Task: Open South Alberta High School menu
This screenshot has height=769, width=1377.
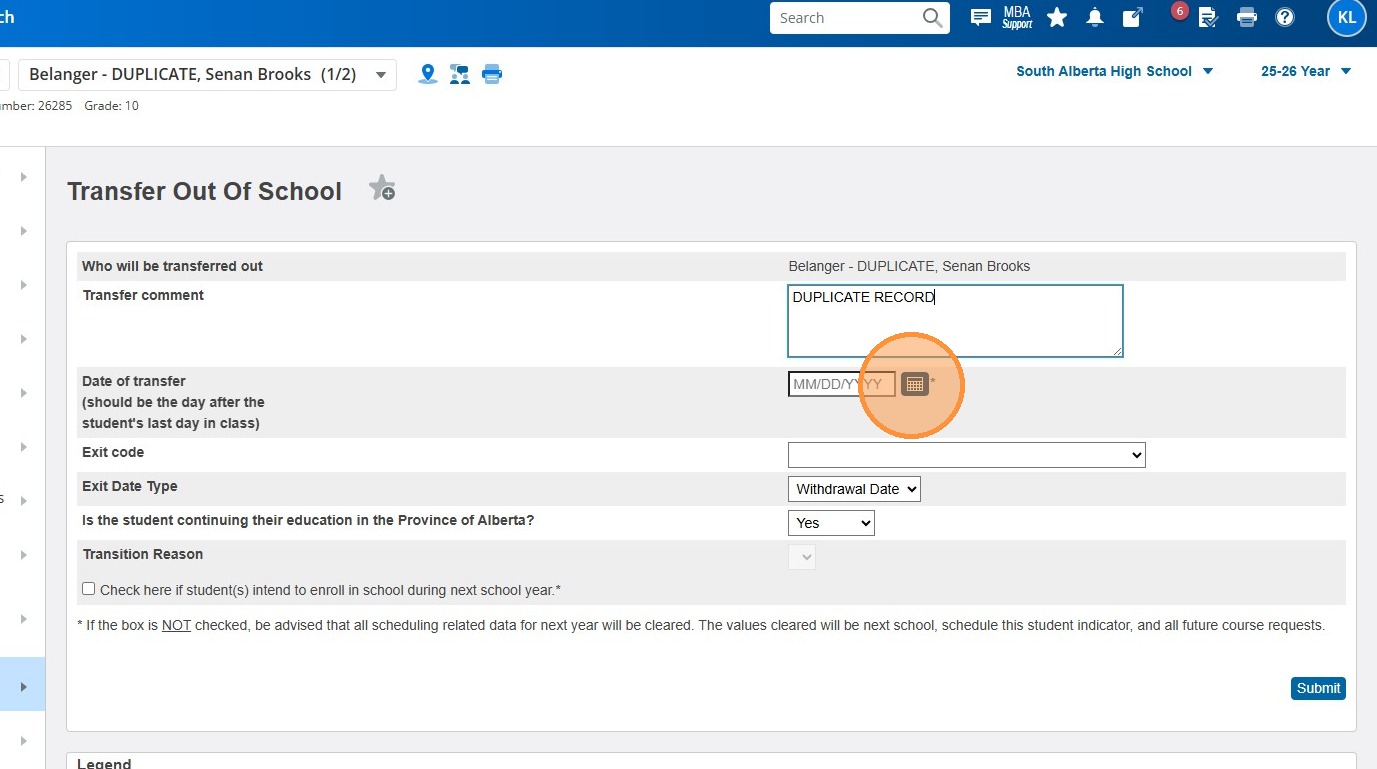Action: click(1114, 71)
